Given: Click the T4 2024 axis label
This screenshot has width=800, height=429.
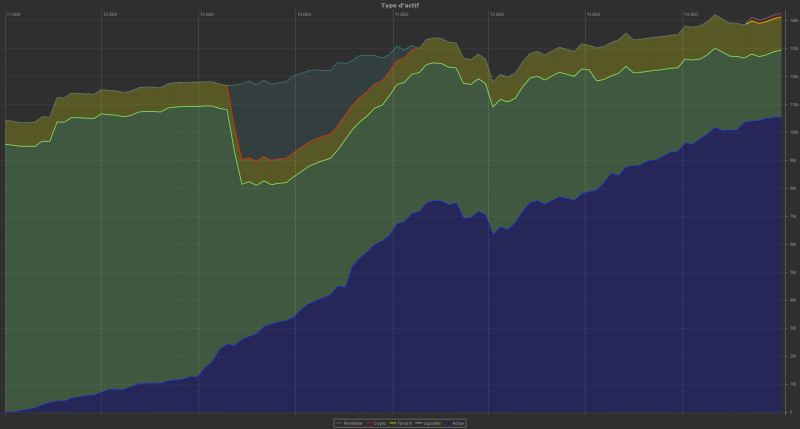Looking at the screenshot, I should coord(303,15).
